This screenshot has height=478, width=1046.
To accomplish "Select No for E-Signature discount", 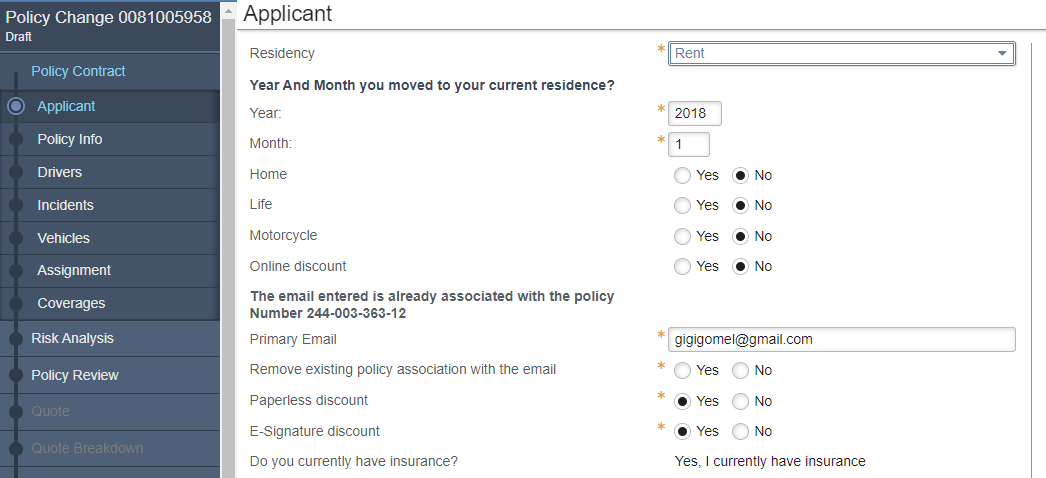I will [740, 432].
